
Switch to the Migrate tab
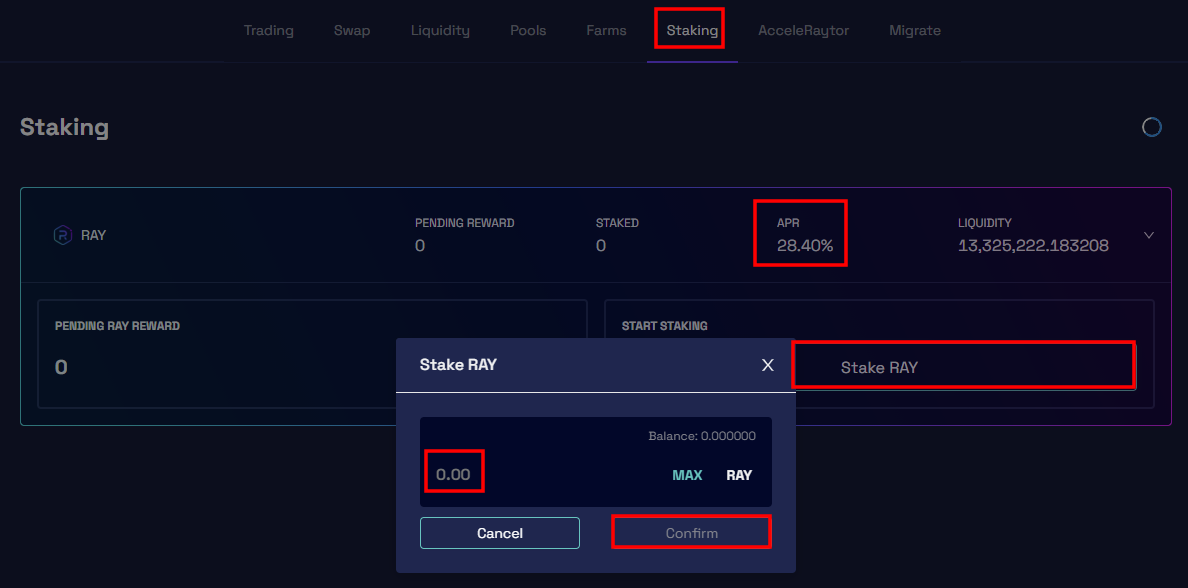tap(914, 31)
